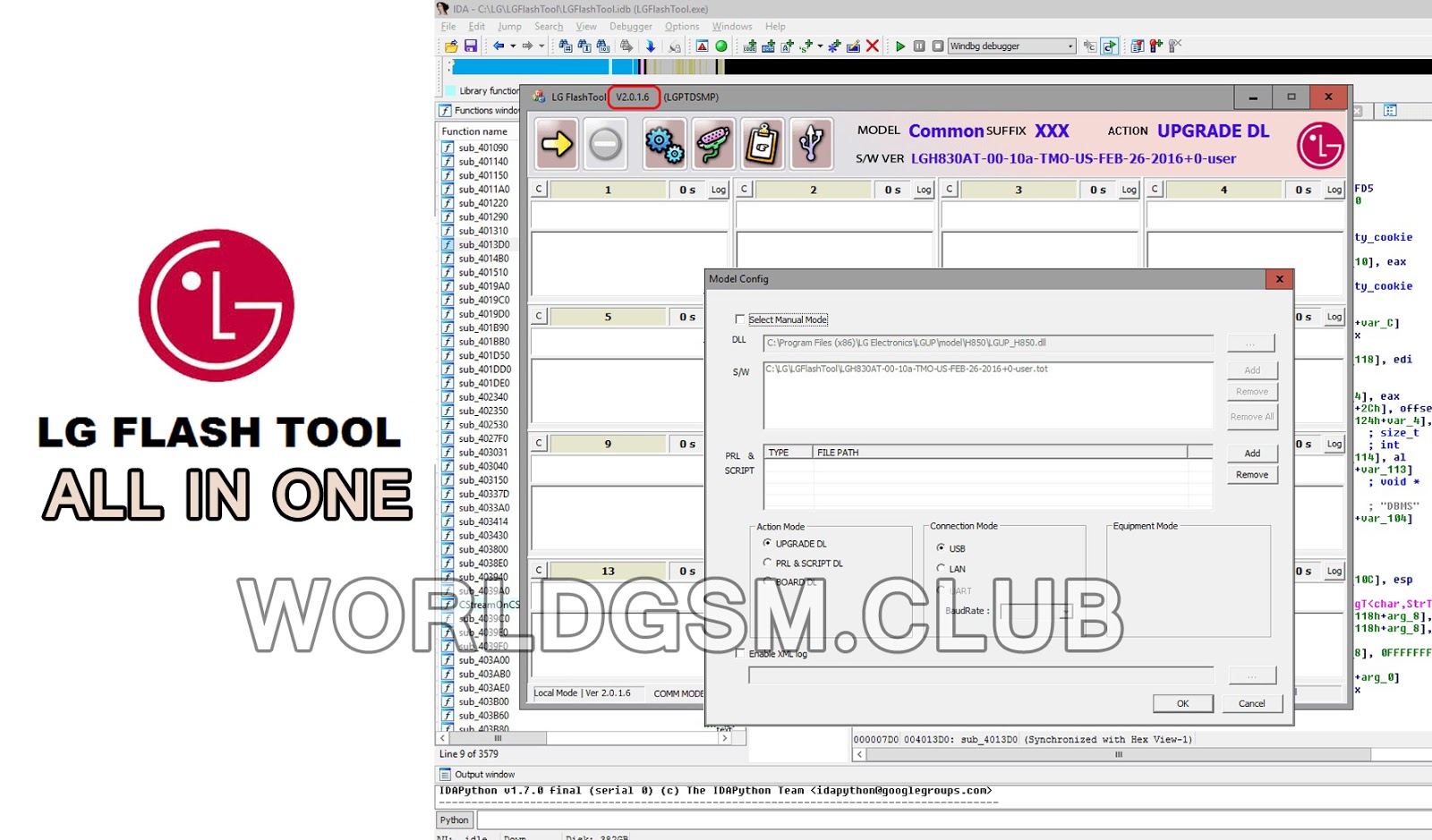Click the convert to data icon
Screen dimensions: 1432x840
(x=769, y=46)
